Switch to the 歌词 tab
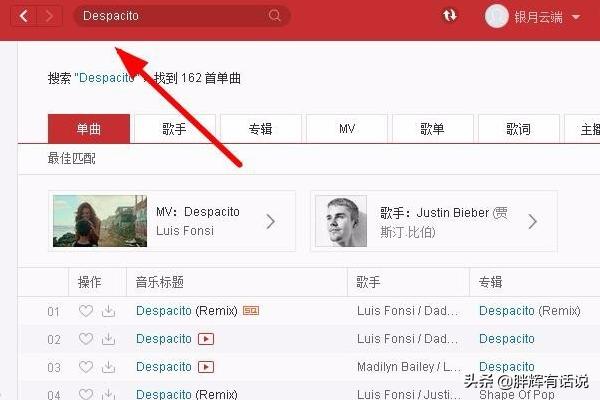The image size is (600, 400). pos(518,129)
